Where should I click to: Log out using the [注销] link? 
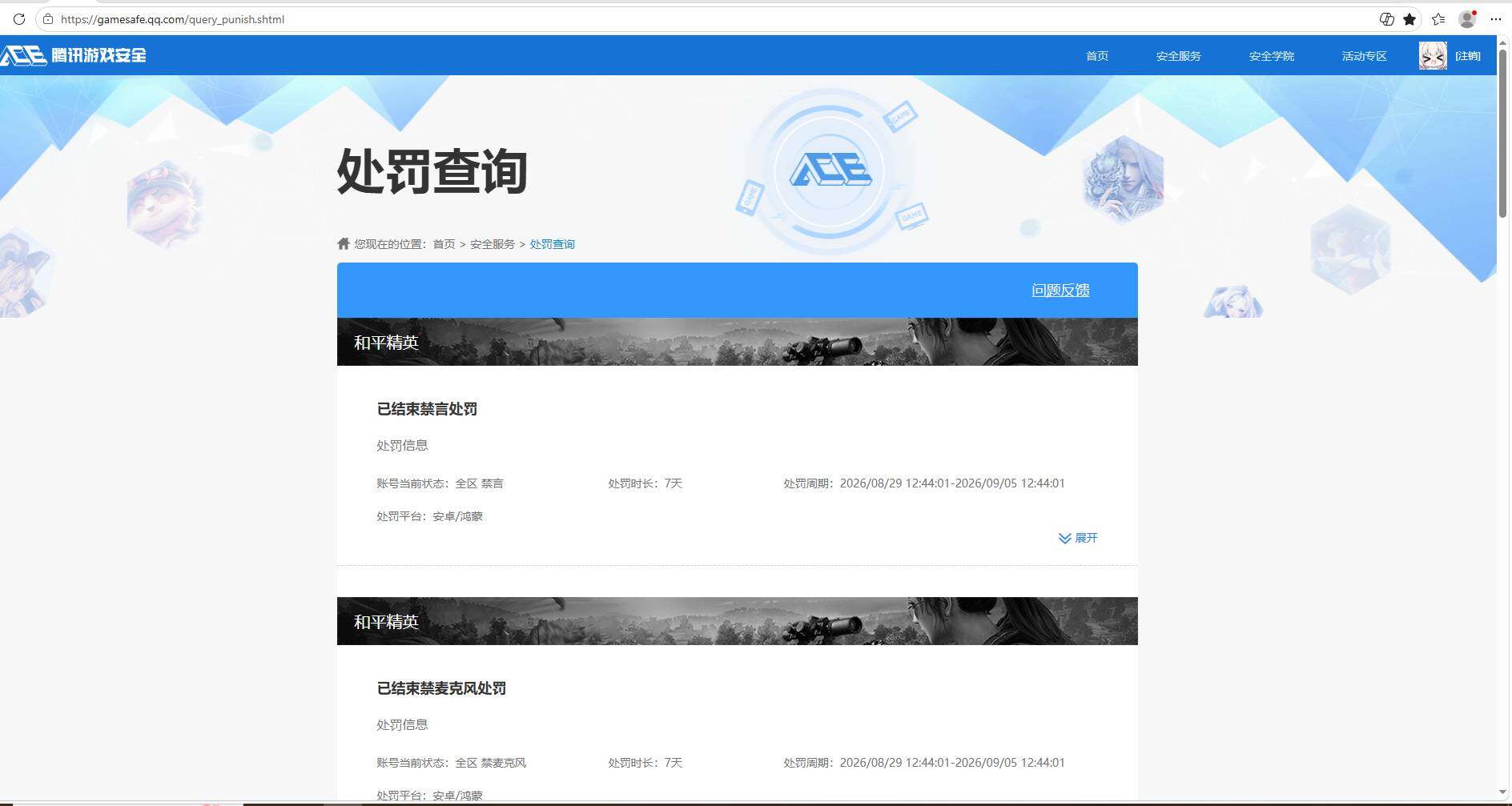point(1467,56)
